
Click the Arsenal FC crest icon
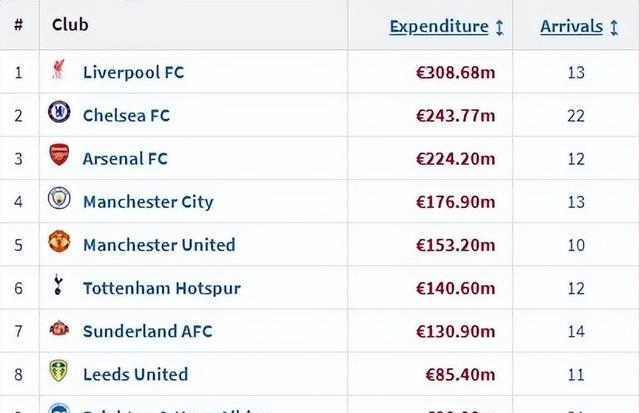point(59,154)
